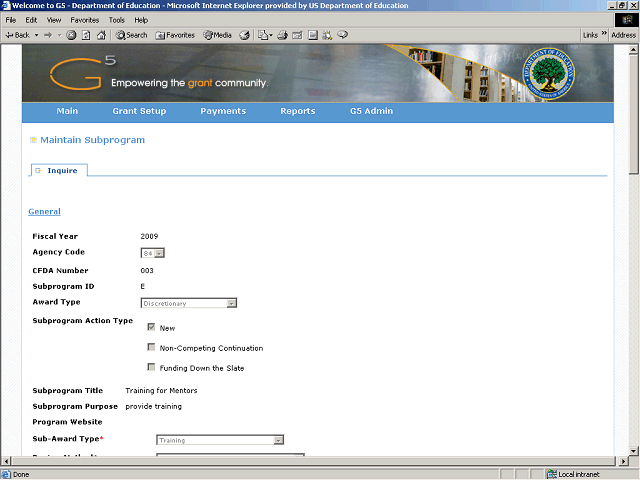Click the Mail toolbar icon
Screen dimensions: 640x480
(263, 35)
